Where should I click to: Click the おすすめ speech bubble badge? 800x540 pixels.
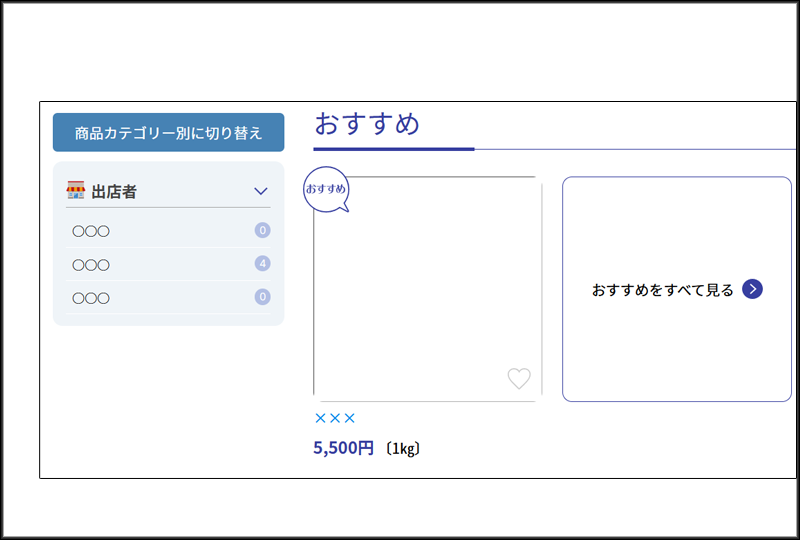[327, 189]
